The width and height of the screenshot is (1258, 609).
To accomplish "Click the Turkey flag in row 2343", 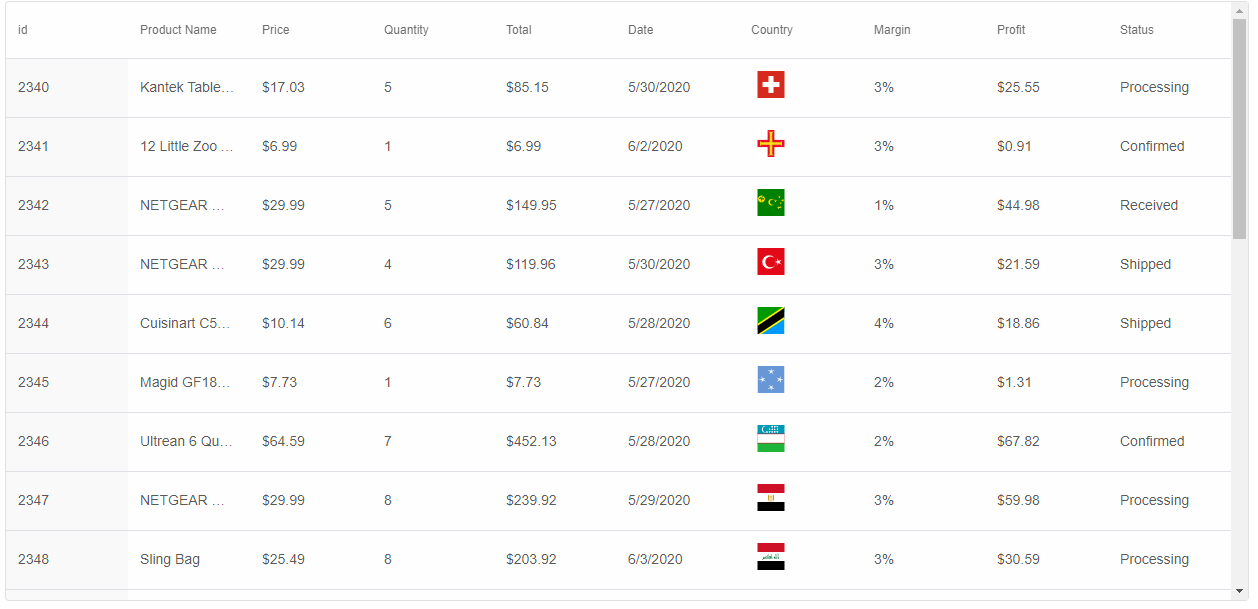I will [x=770, y=262].
